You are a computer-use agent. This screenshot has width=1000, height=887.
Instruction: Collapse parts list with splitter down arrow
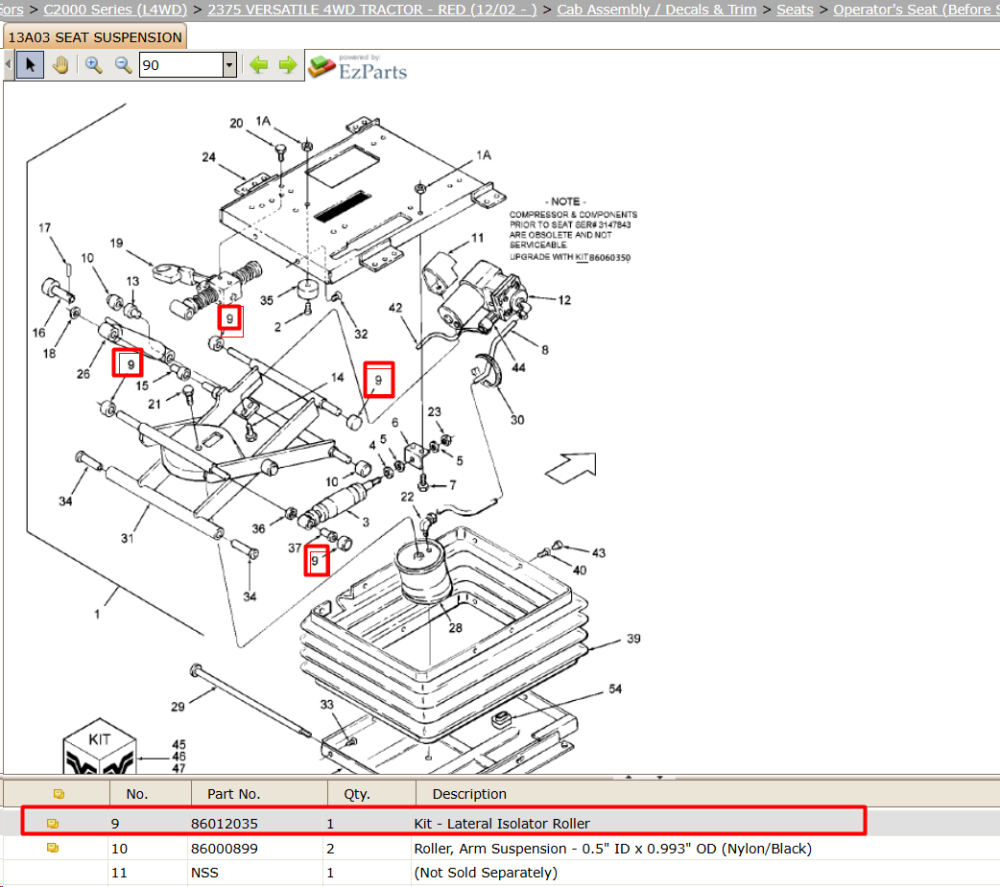pyautogui.click(x=659, y=777)
